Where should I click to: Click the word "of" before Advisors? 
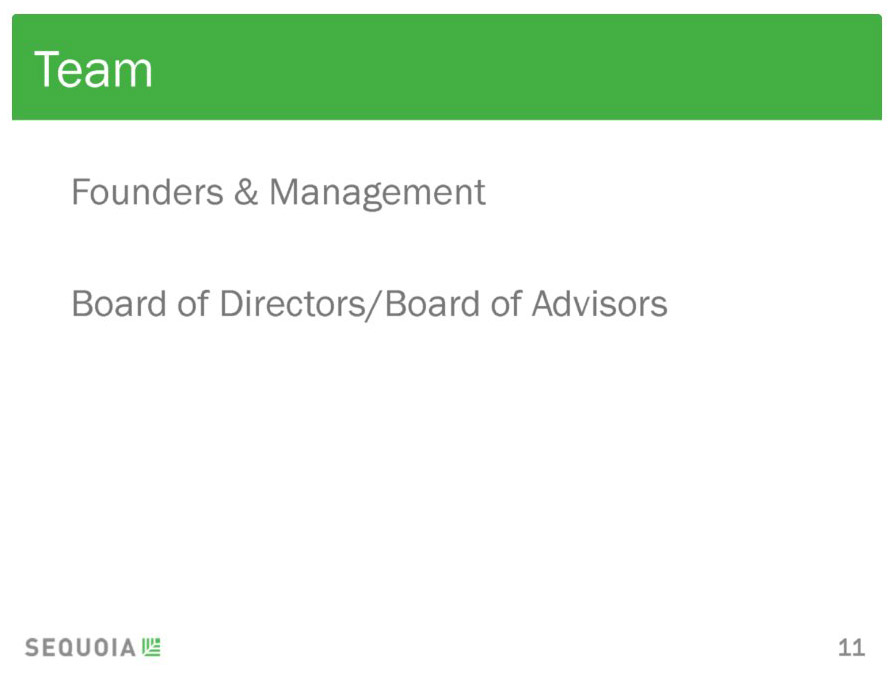point(506,304)
